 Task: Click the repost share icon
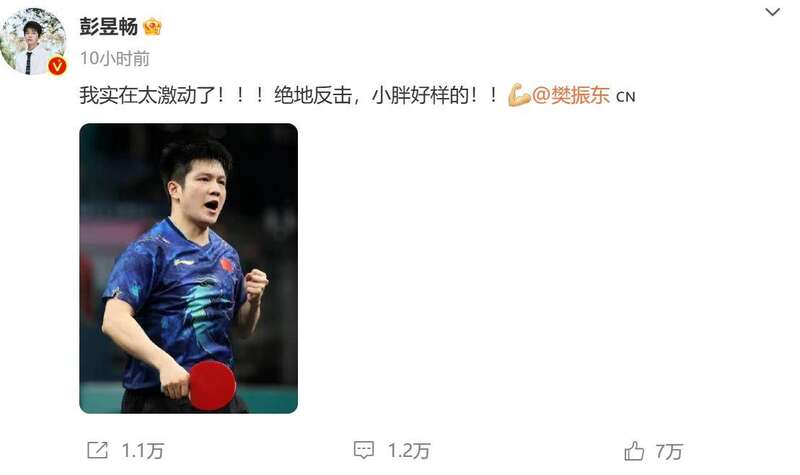tap(97, 451)
